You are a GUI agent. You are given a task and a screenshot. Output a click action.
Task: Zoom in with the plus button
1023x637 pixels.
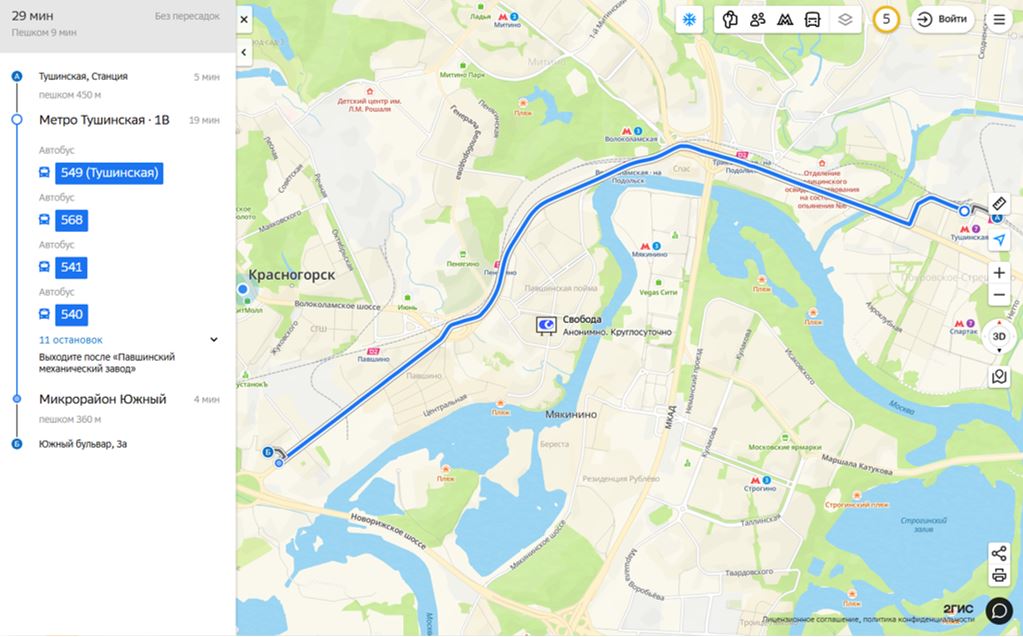point(999,273)
